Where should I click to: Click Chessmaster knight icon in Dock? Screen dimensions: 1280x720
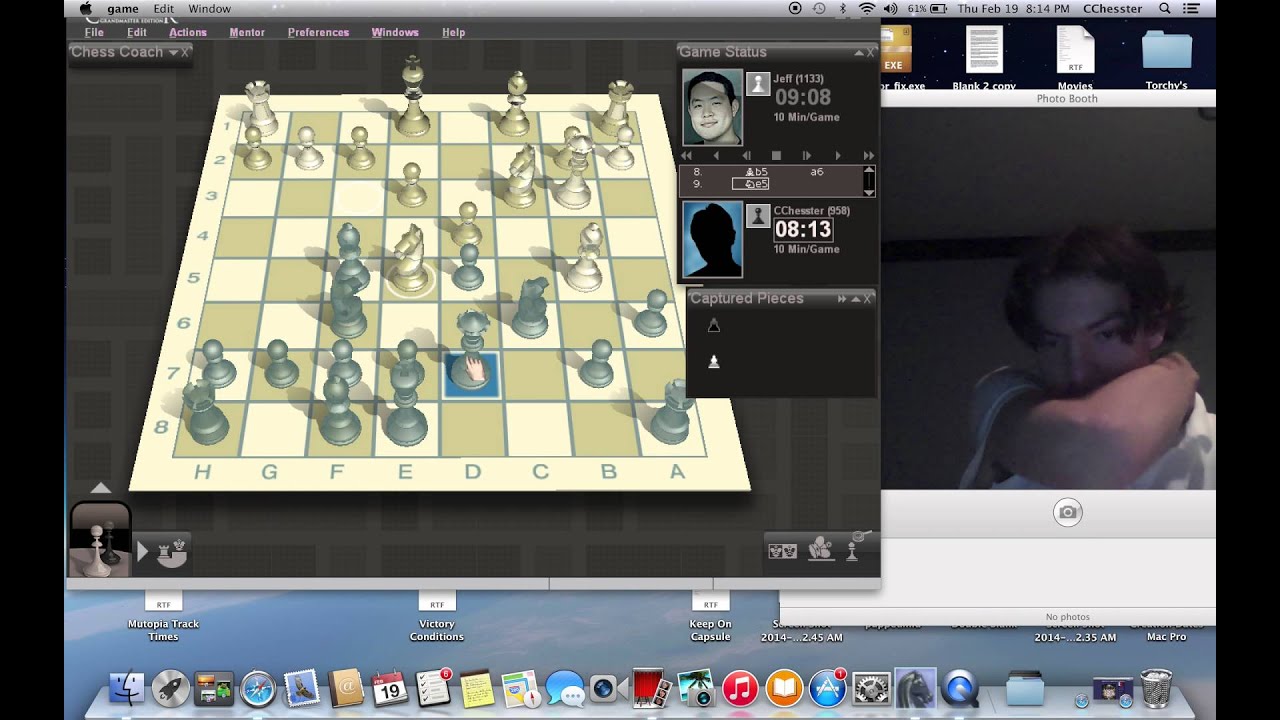point(916,689)
